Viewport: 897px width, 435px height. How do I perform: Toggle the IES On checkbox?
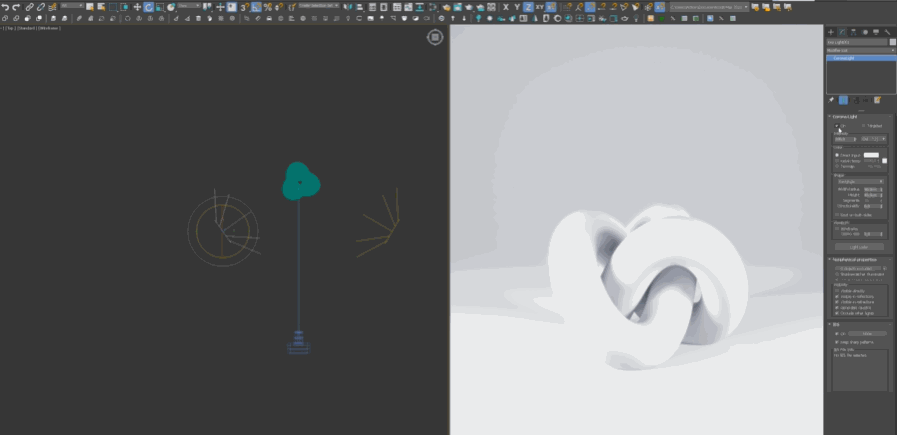point(837,334)
